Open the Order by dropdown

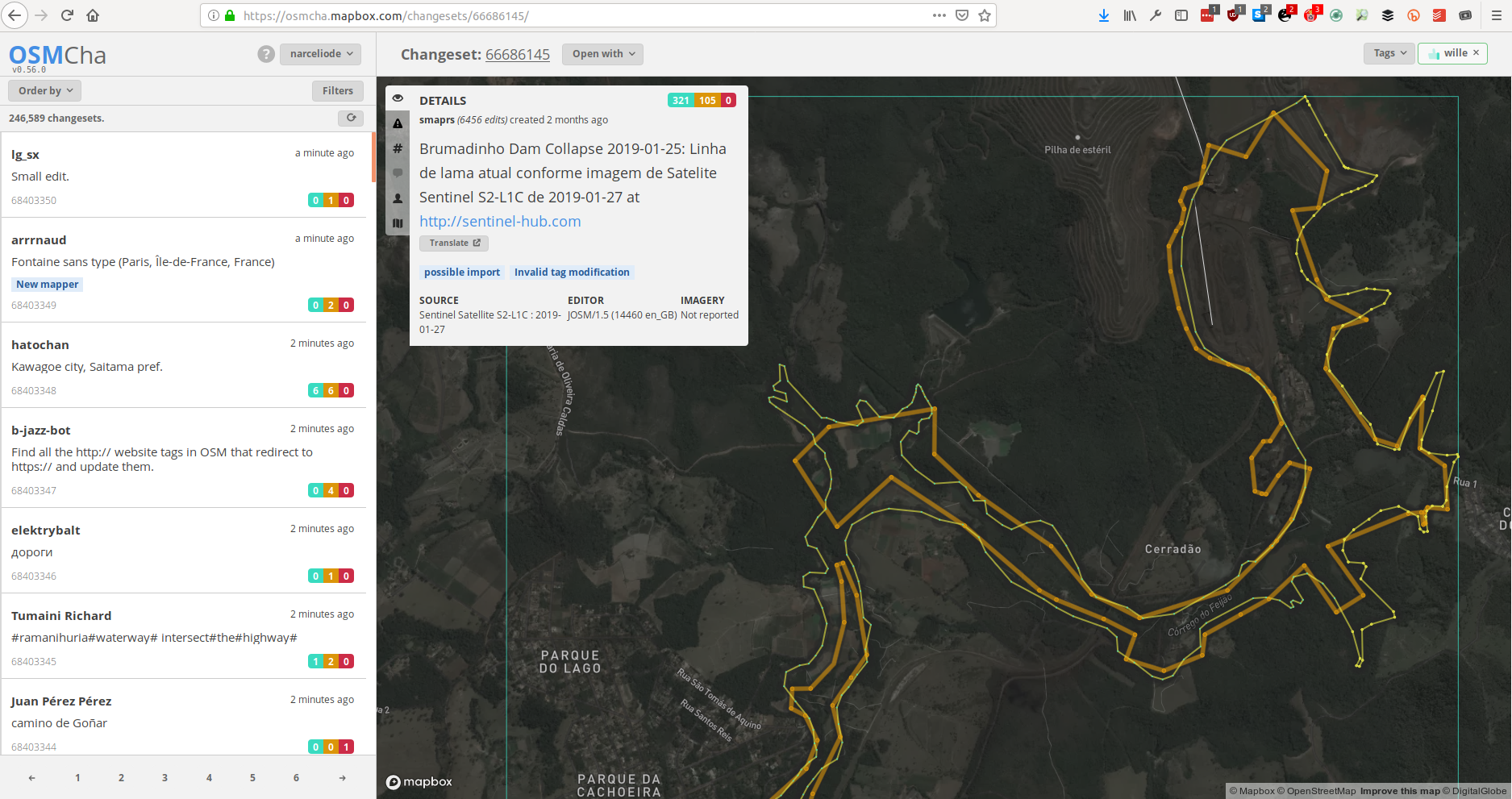pos(45,91)
